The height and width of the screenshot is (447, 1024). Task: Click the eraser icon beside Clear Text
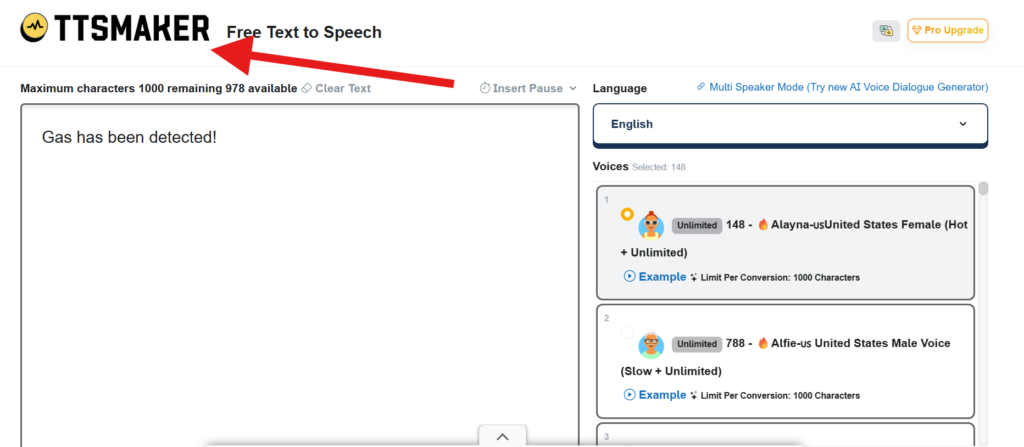click(x=307, y=88)
